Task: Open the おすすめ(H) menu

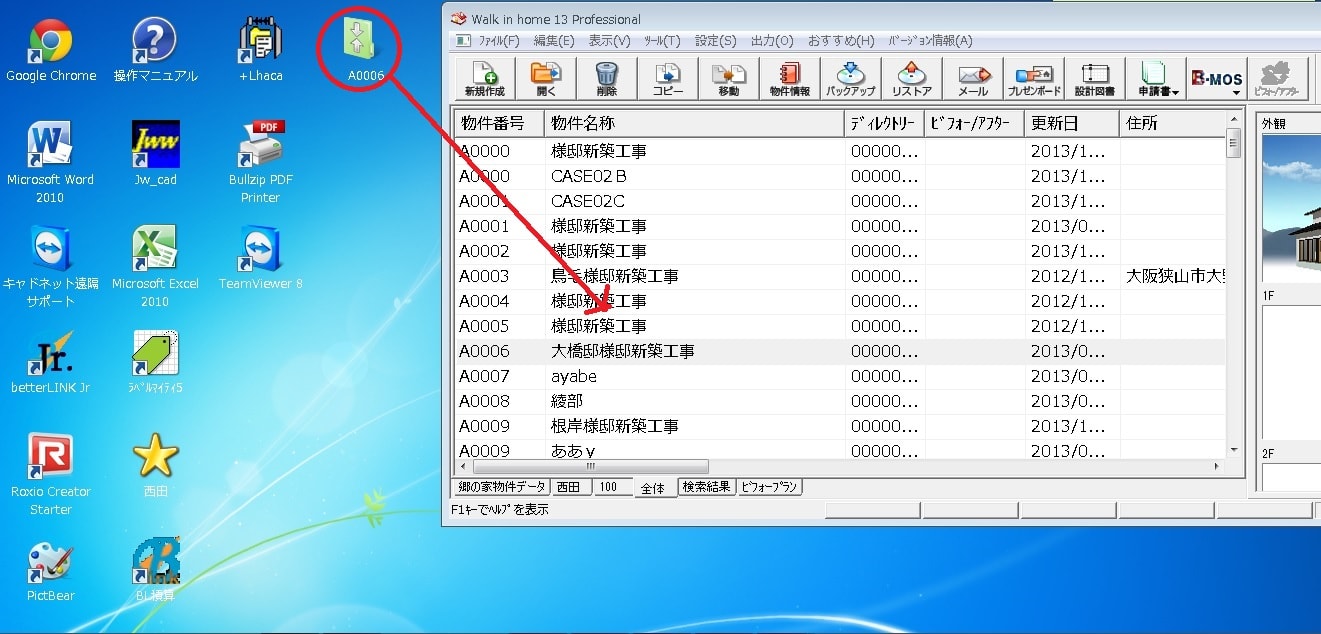Action: (x=841, y=41)
